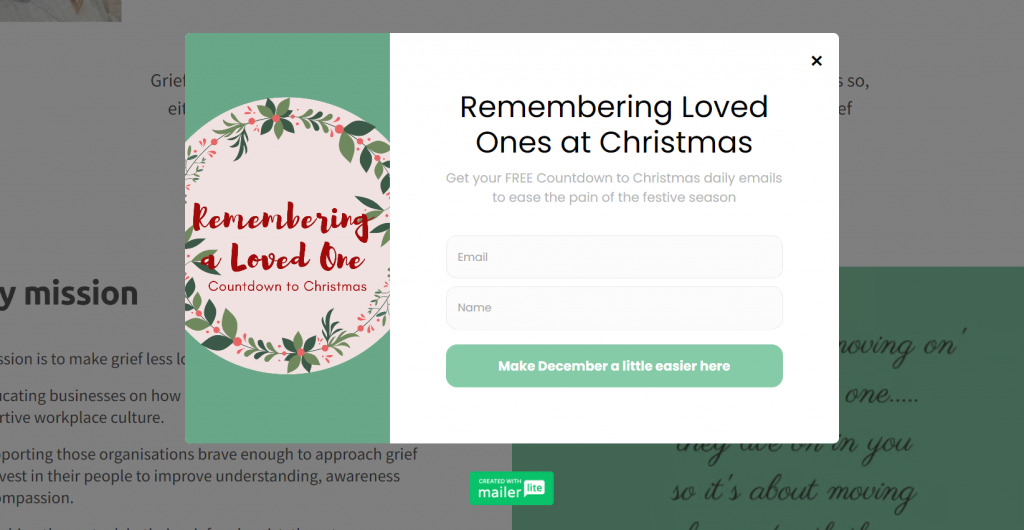
Task: Click the Countdown to Christmas caption in the image
Action: (287, 287)
